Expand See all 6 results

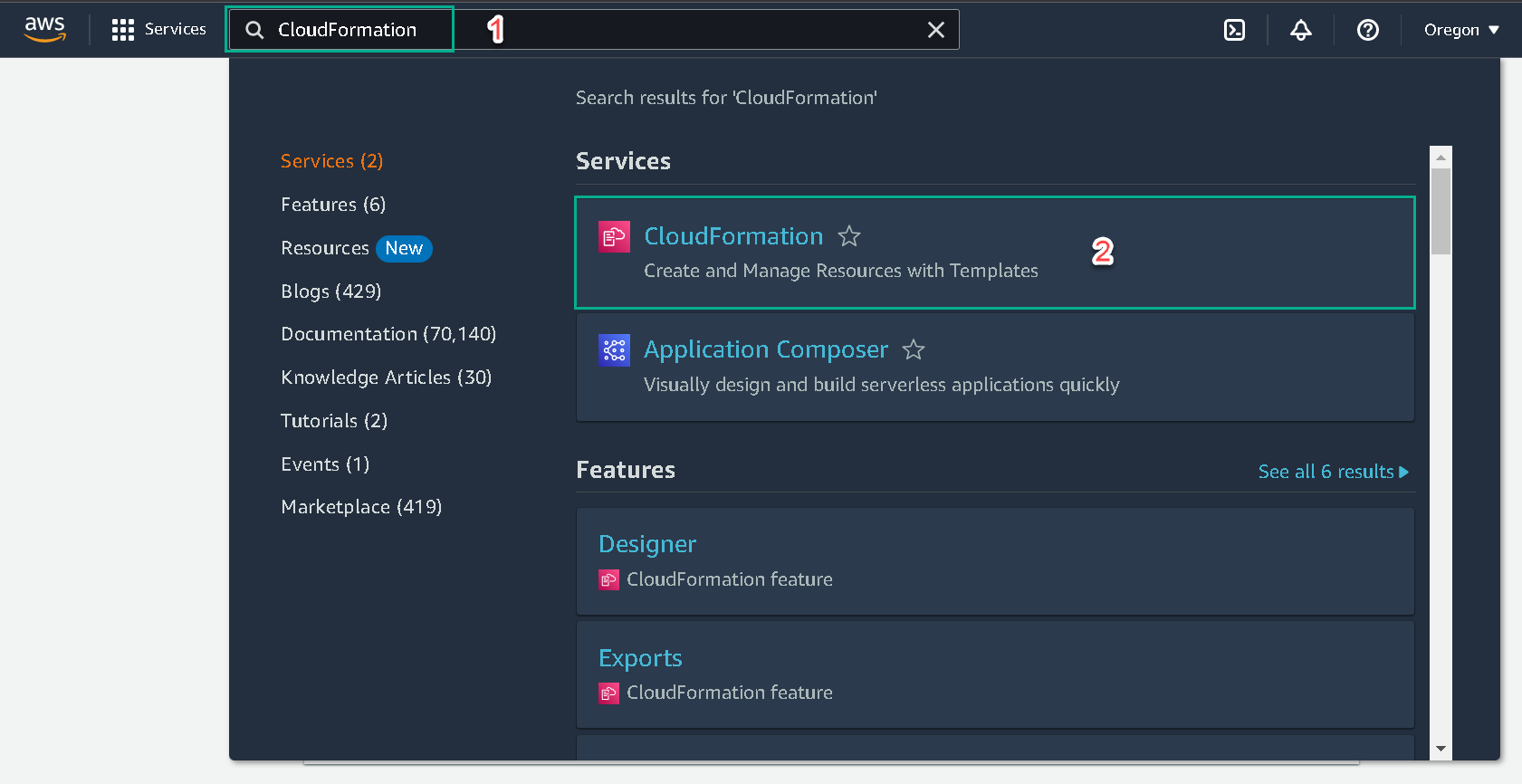(x=1333, y=472)
